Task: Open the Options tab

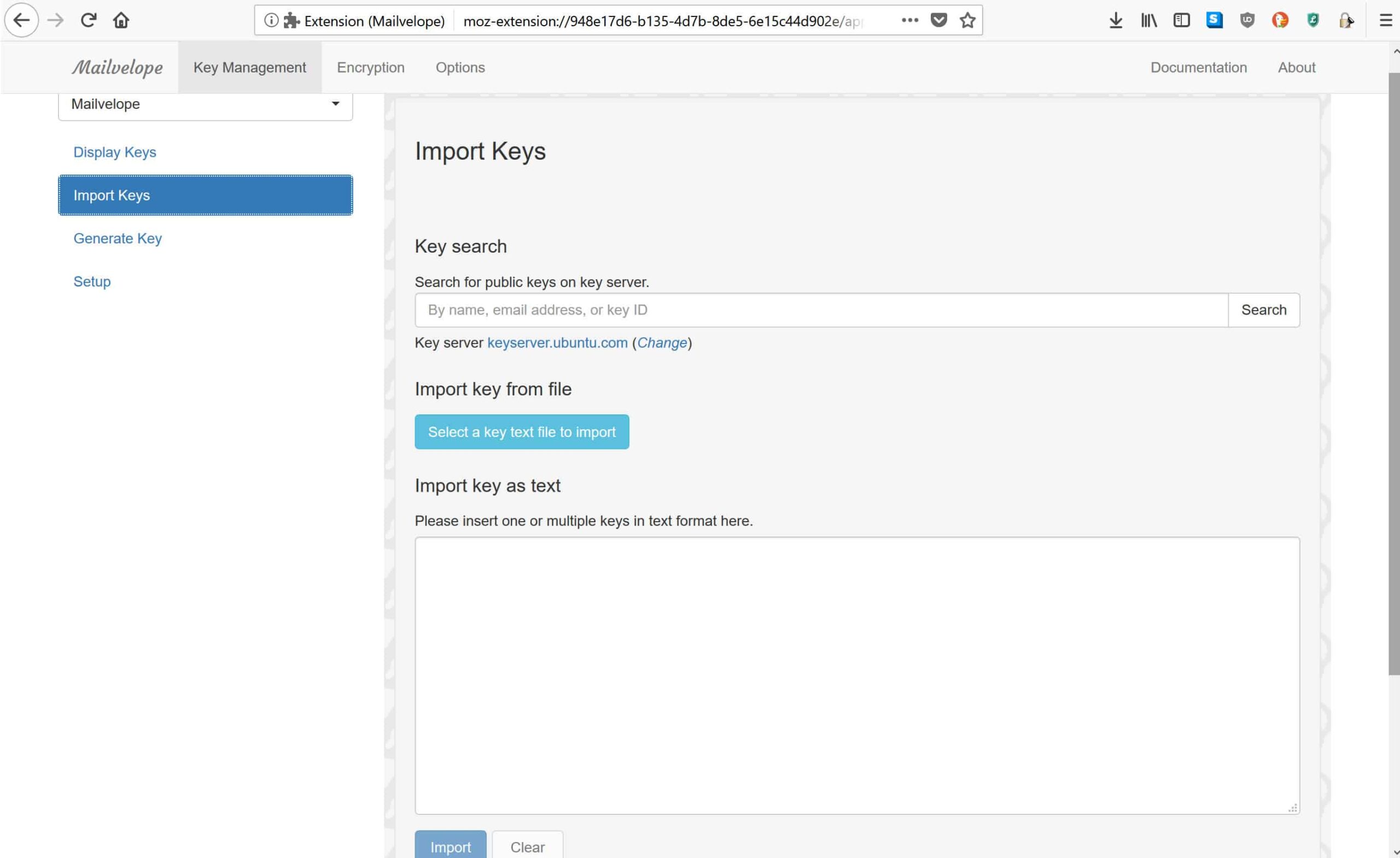Action: pyautogui.click(x=460, y=67)
